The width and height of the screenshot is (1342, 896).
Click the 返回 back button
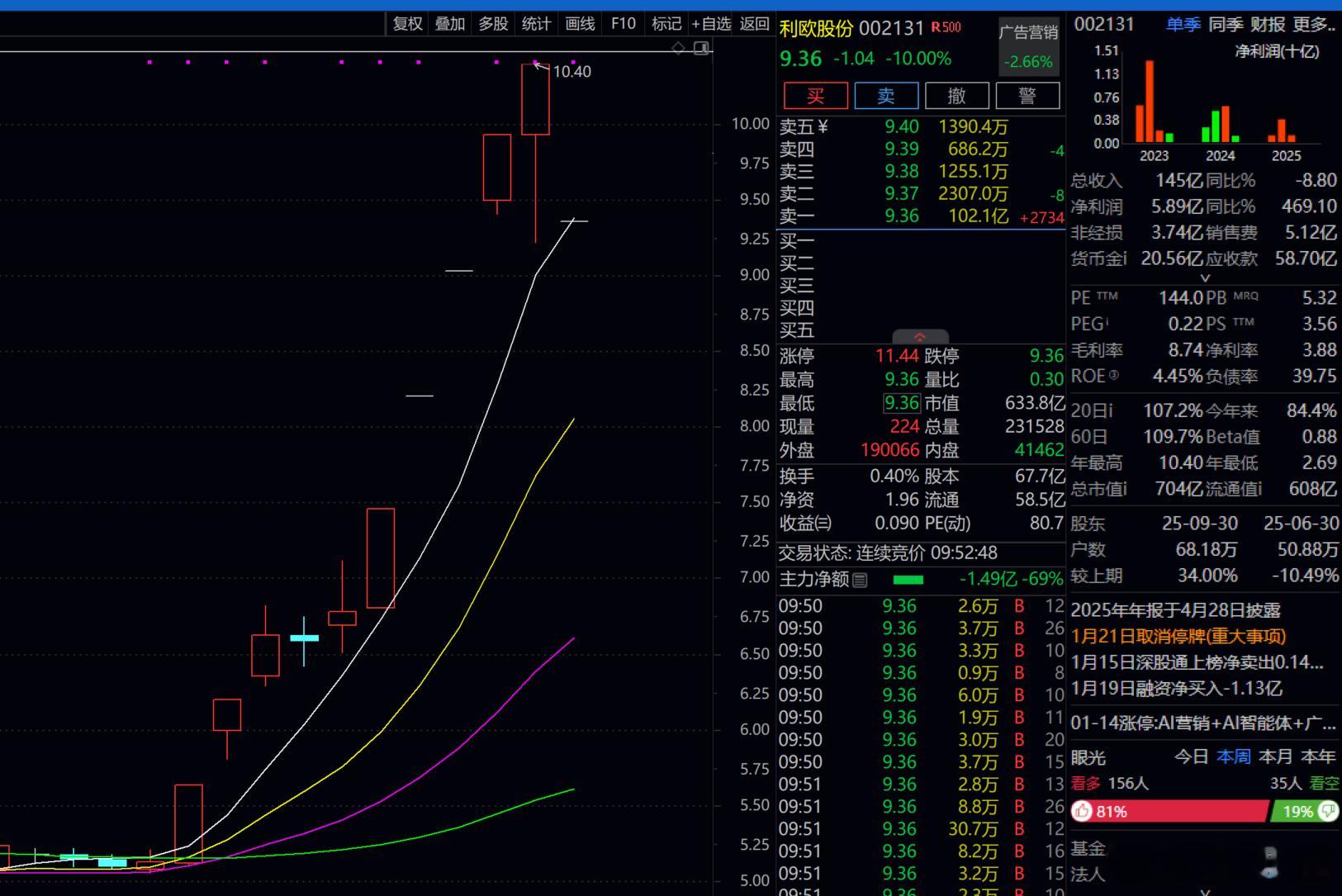tap(755, 24)
